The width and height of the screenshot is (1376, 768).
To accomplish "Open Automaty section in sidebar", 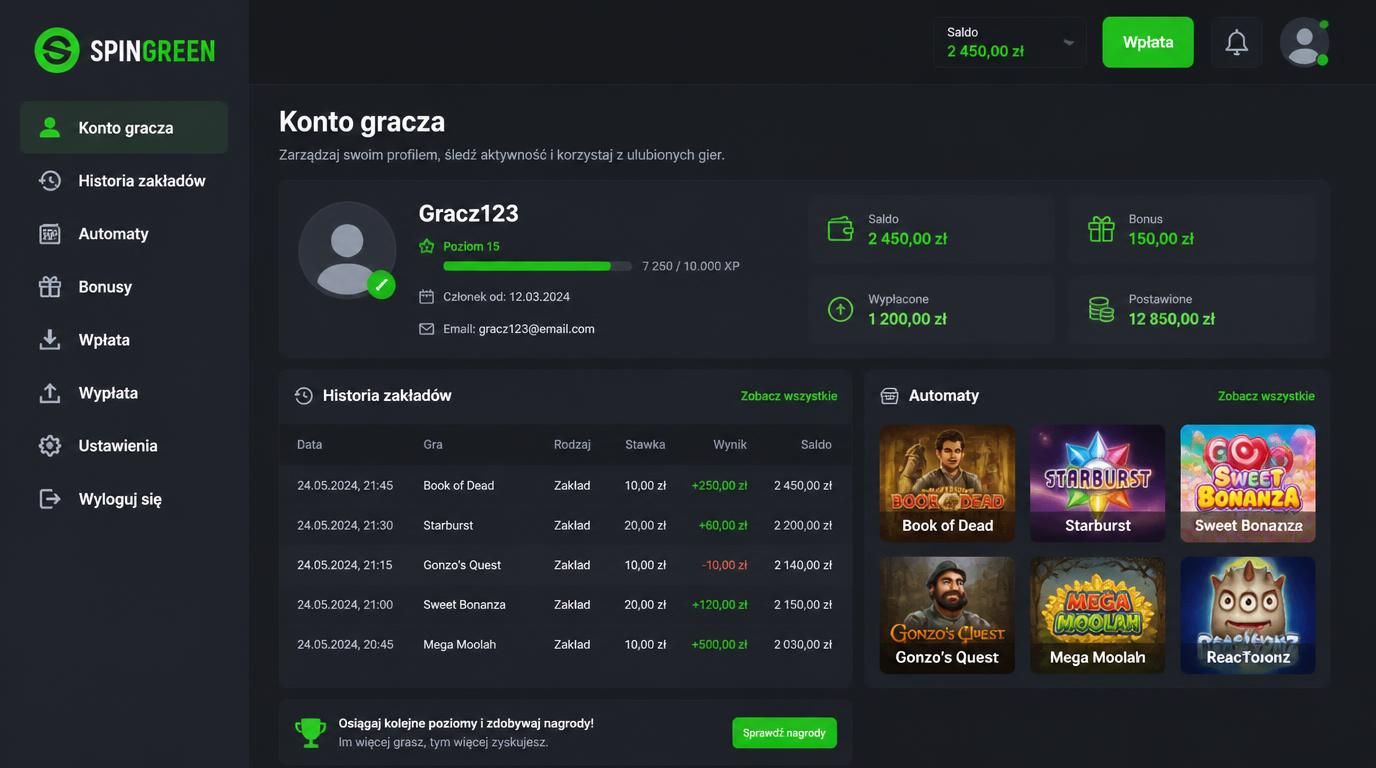I will 124,233.
